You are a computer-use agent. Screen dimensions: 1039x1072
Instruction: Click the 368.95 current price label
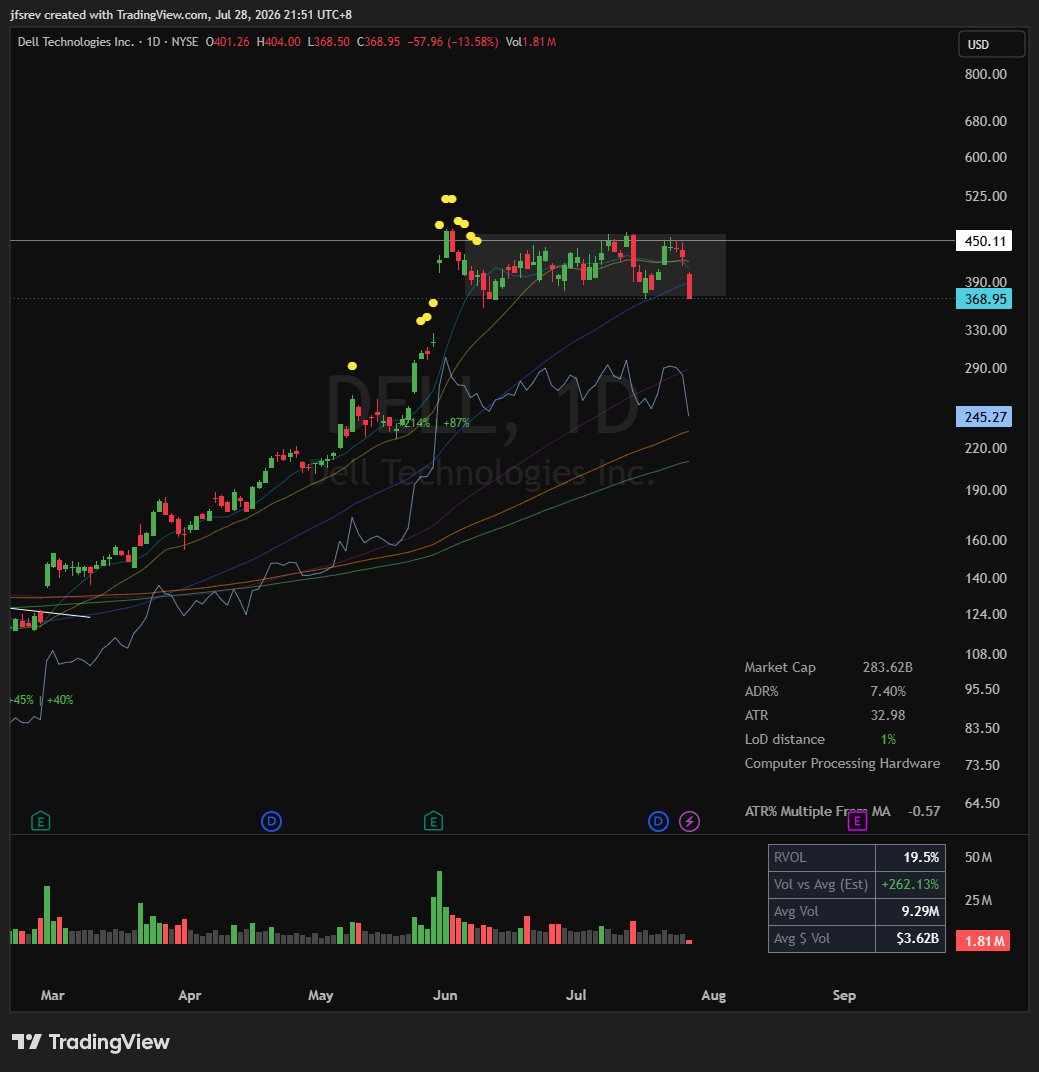984,299
